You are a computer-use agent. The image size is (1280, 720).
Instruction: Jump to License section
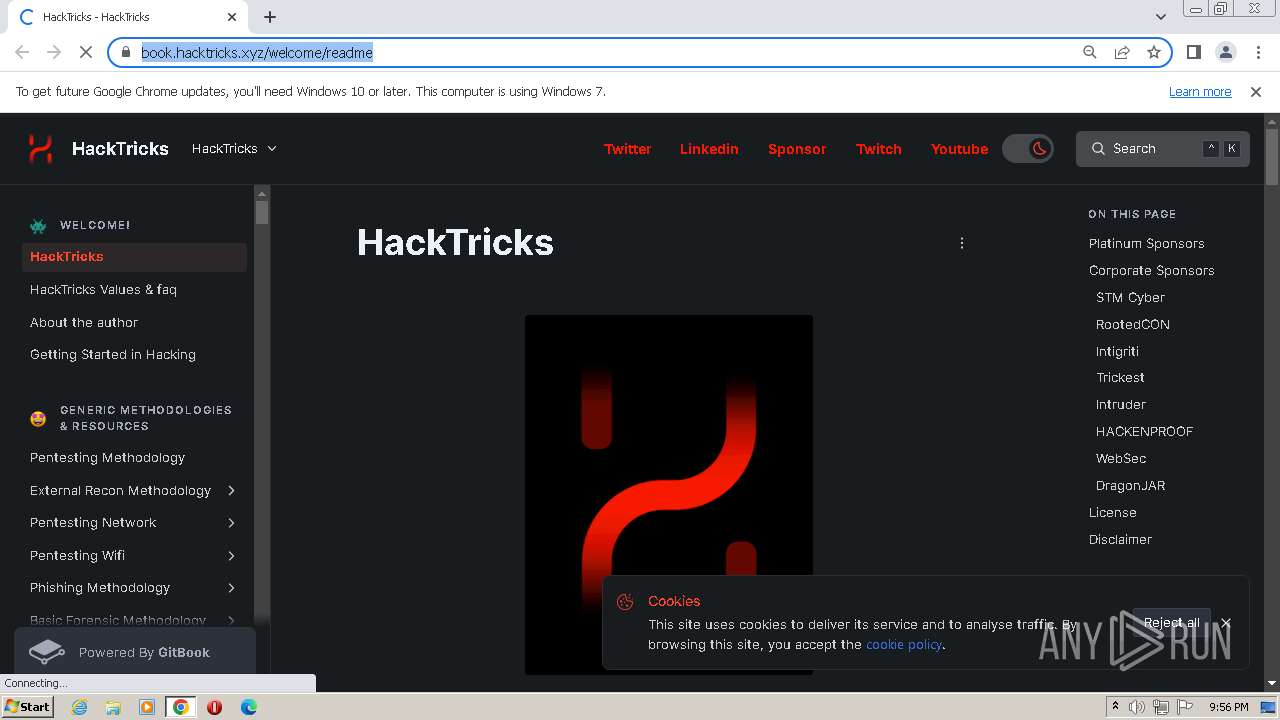(1112, 512)
